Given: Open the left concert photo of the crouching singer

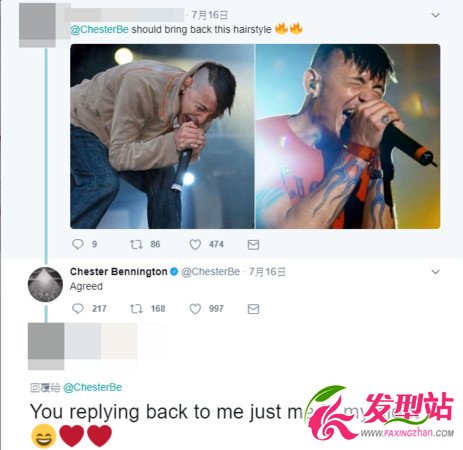Looking at the screenshot, I should click(162, 136).
